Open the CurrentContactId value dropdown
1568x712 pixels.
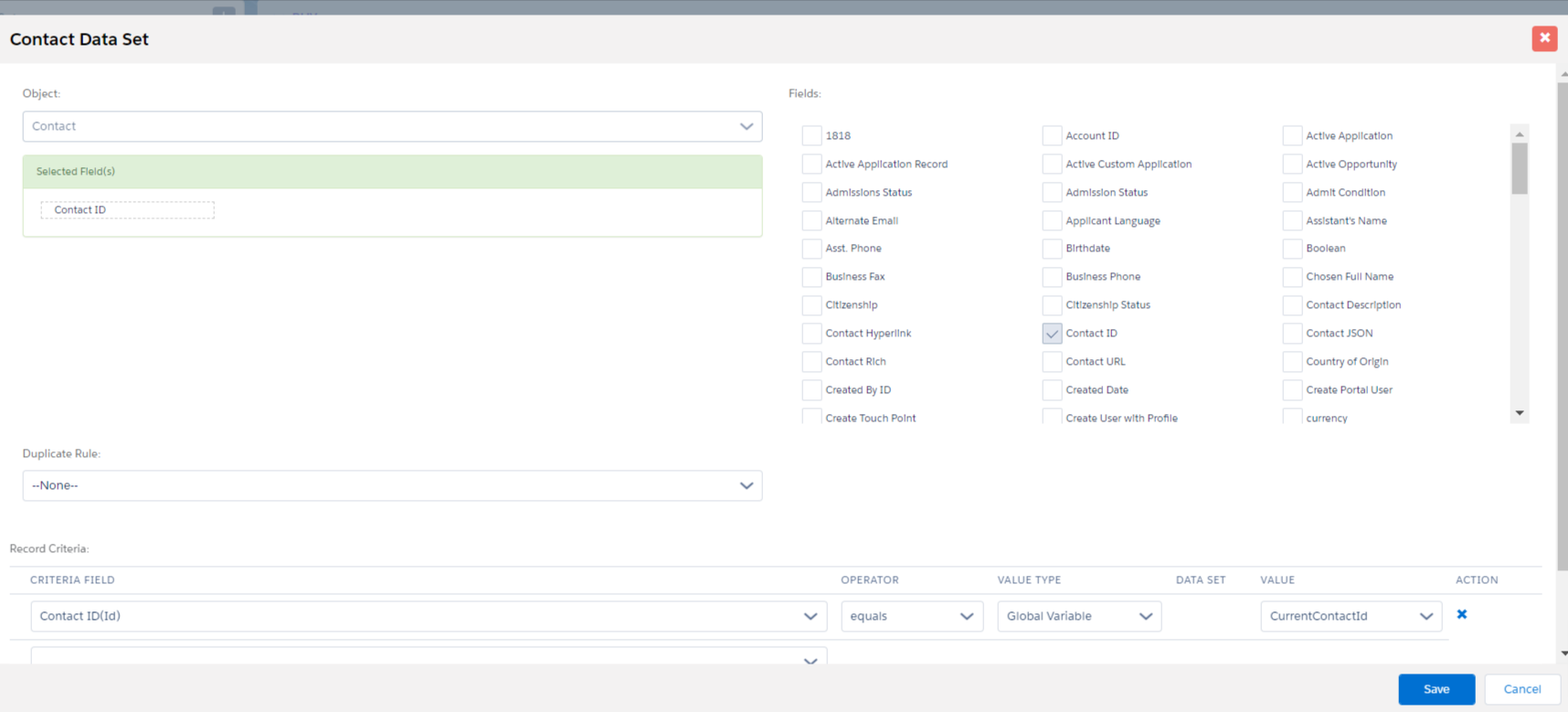coord(1351,616)
